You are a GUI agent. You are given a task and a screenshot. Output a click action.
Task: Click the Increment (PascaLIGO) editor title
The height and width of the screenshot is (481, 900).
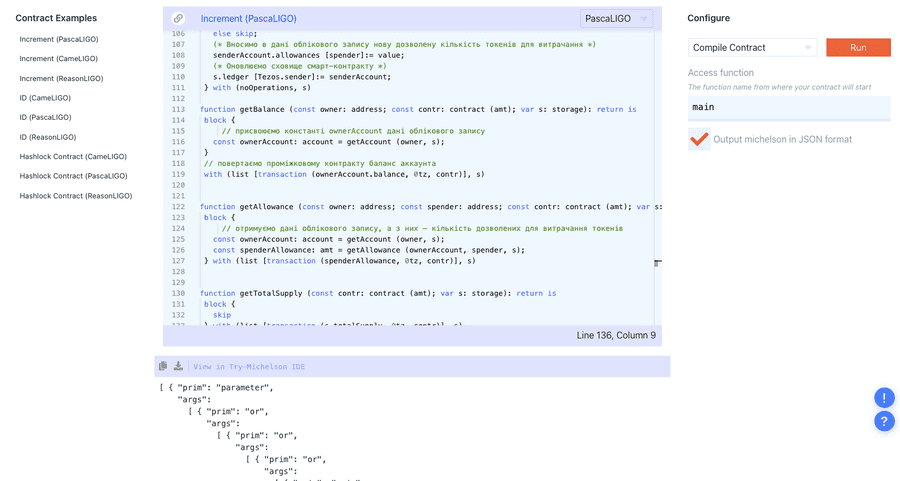(248, 18)
